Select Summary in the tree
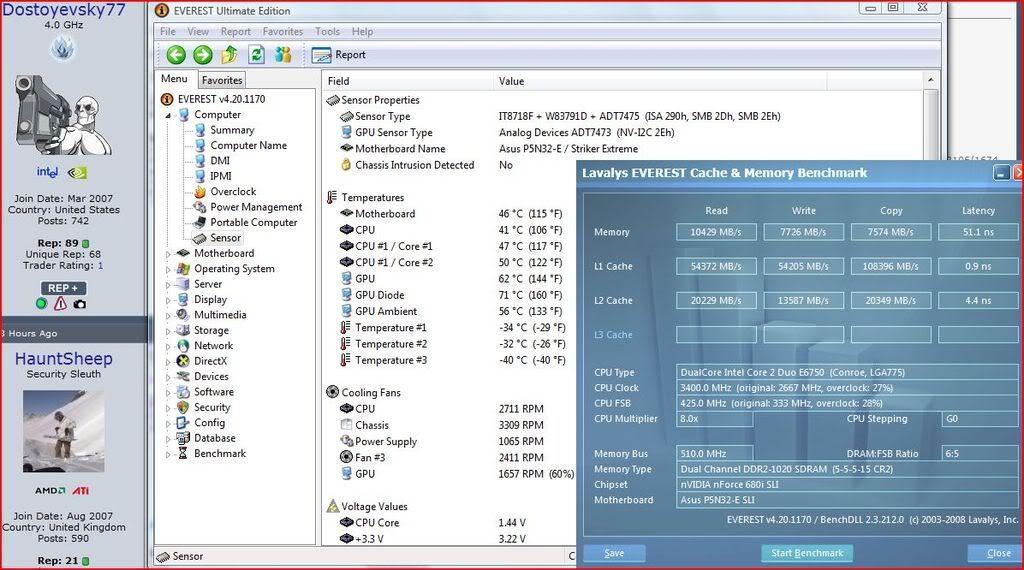 tap(232, 130)
